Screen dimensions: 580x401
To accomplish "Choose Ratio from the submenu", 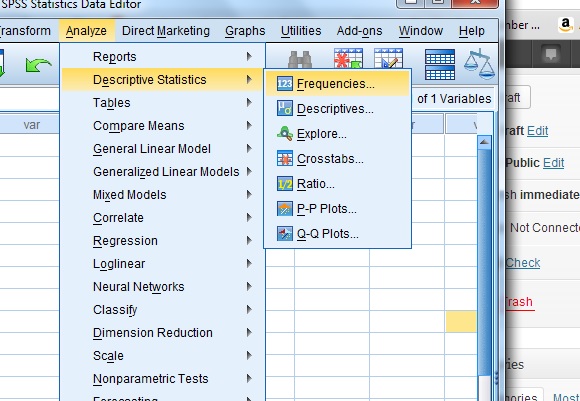I will point(337,184).
